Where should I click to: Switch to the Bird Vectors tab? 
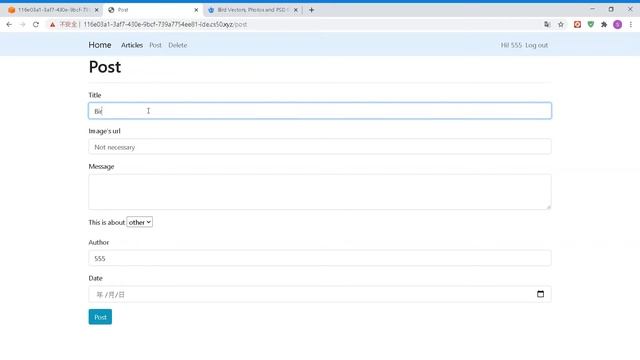(x=252, y=10)
